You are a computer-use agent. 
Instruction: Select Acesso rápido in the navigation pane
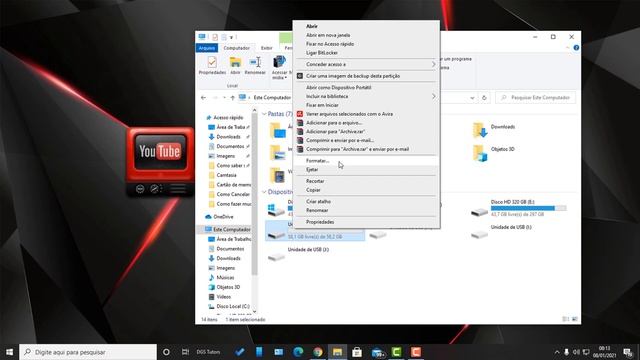click(228, 118)
